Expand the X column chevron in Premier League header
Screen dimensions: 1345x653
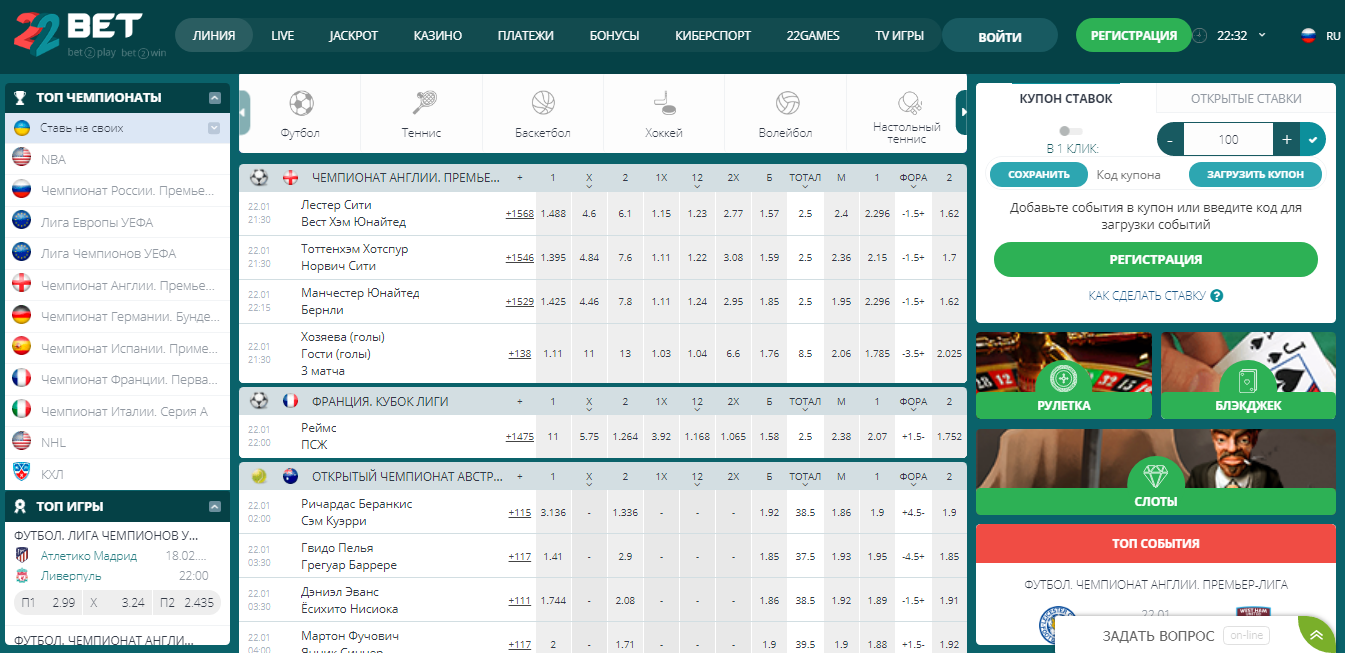click(589, 186)
